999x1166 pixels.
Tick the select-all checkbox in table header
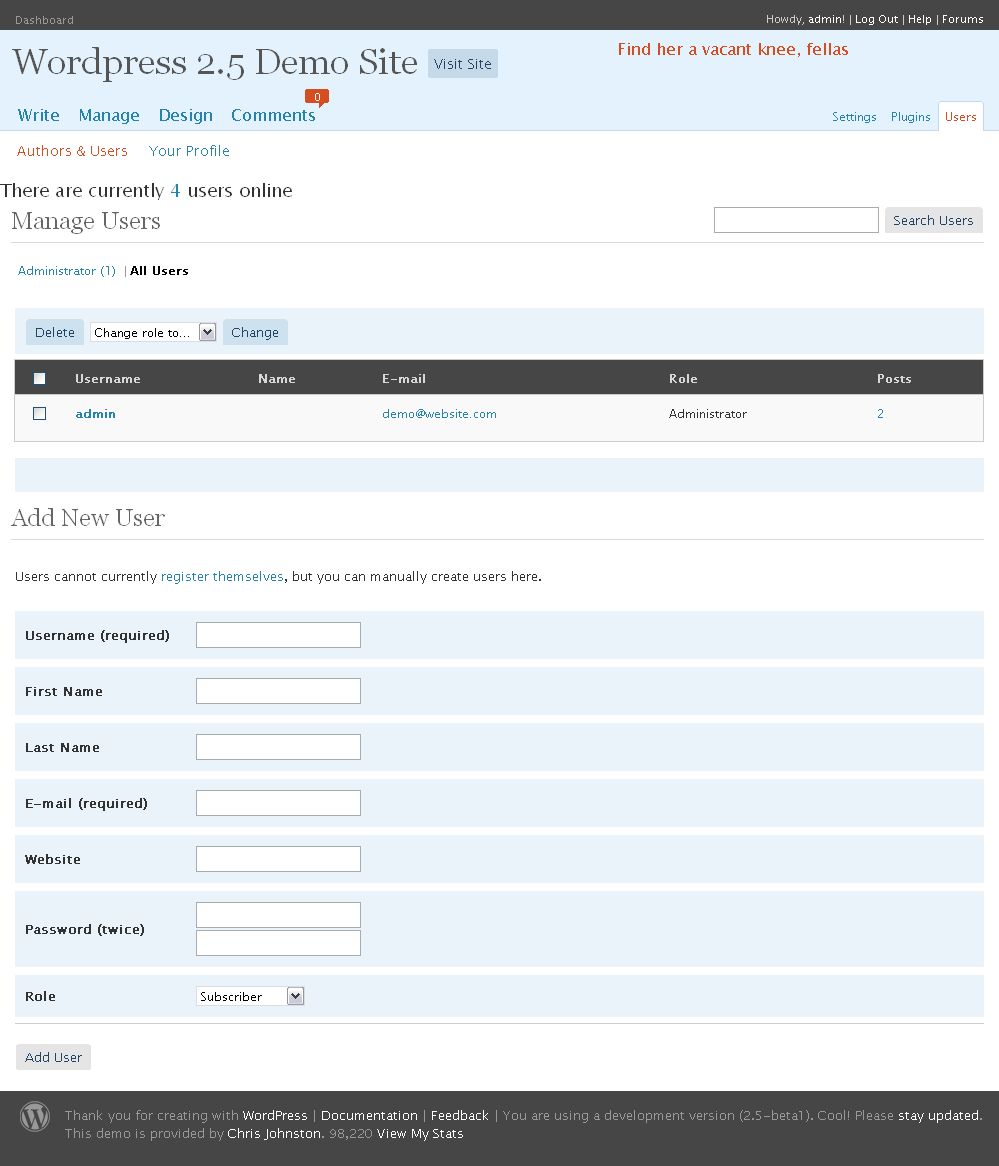click(39, 379)
